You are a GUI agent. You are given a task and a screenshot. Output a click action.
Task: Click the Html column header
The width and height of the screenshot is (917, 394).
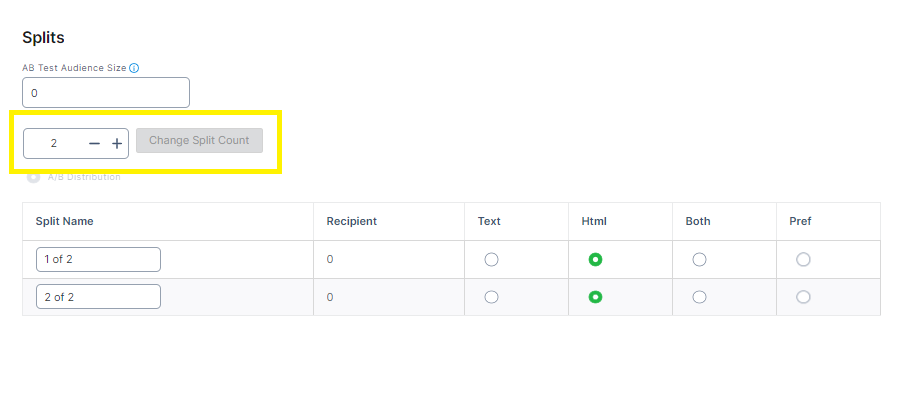(x=594, y=221)
